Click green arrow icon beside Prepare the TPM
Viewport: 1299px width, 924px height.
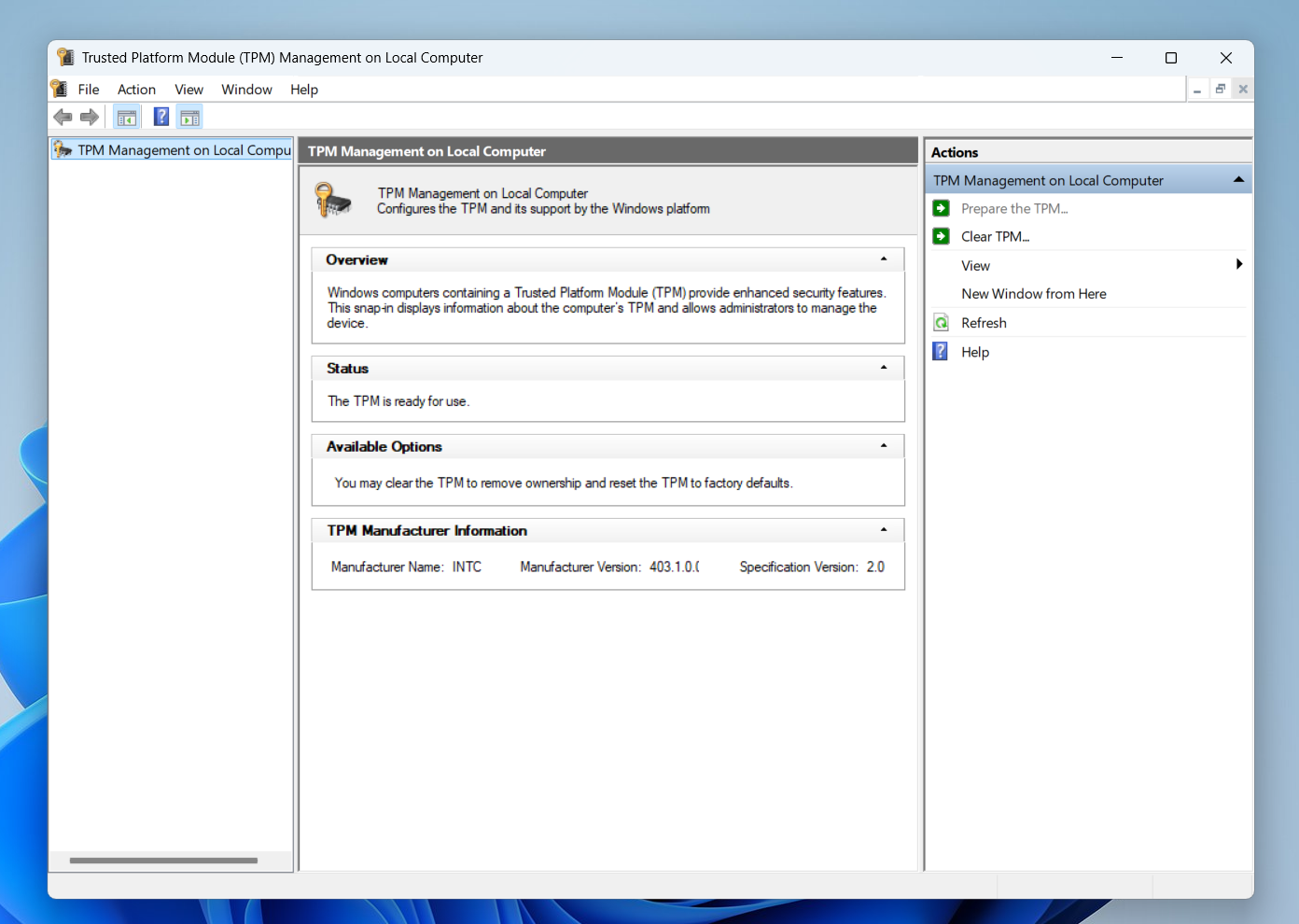(x=942, y=208)
